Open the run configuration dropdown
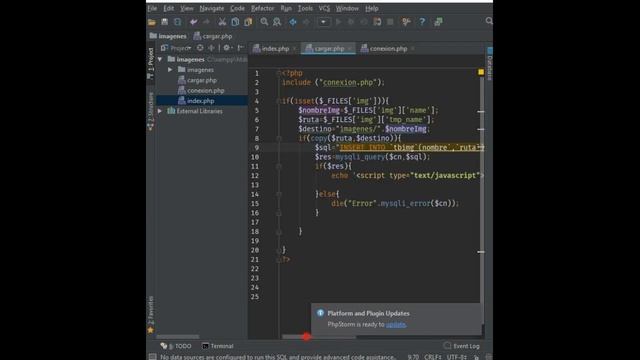 323,22
